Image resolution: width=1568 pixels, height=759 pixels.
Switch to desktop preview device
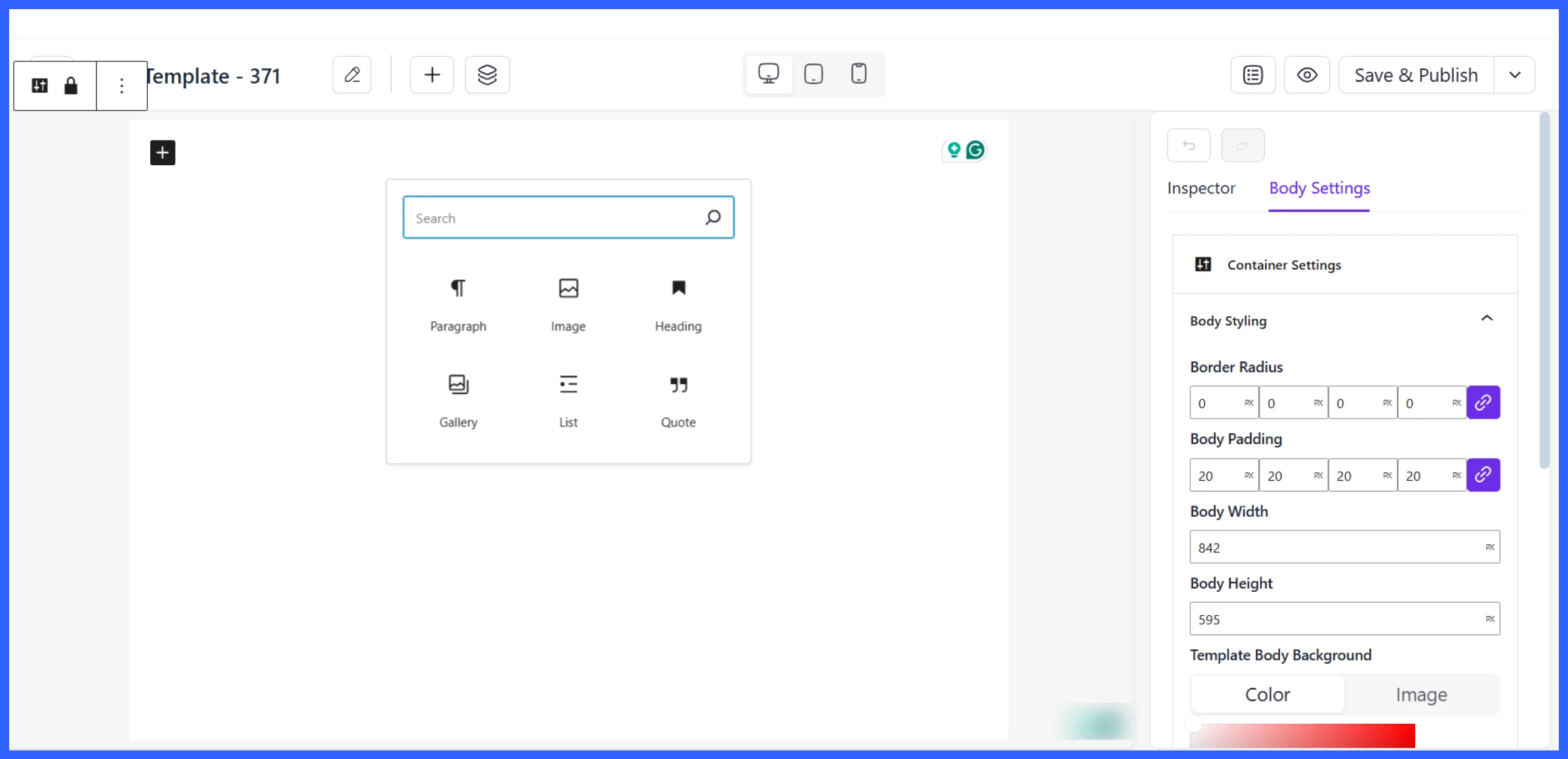point(769,74)
